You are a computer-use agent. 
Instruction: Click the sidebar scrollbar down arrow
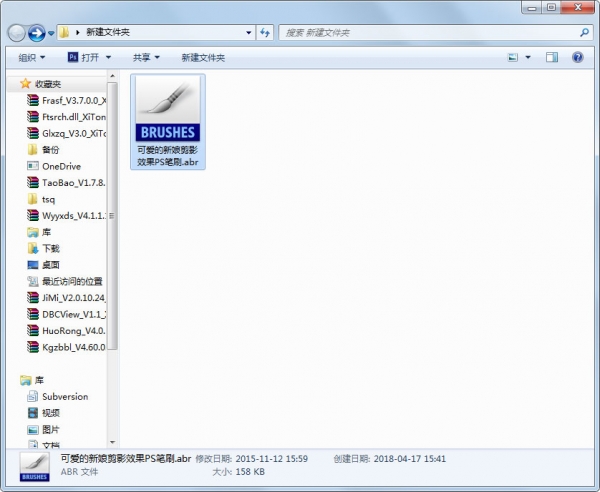pos(112,442)
